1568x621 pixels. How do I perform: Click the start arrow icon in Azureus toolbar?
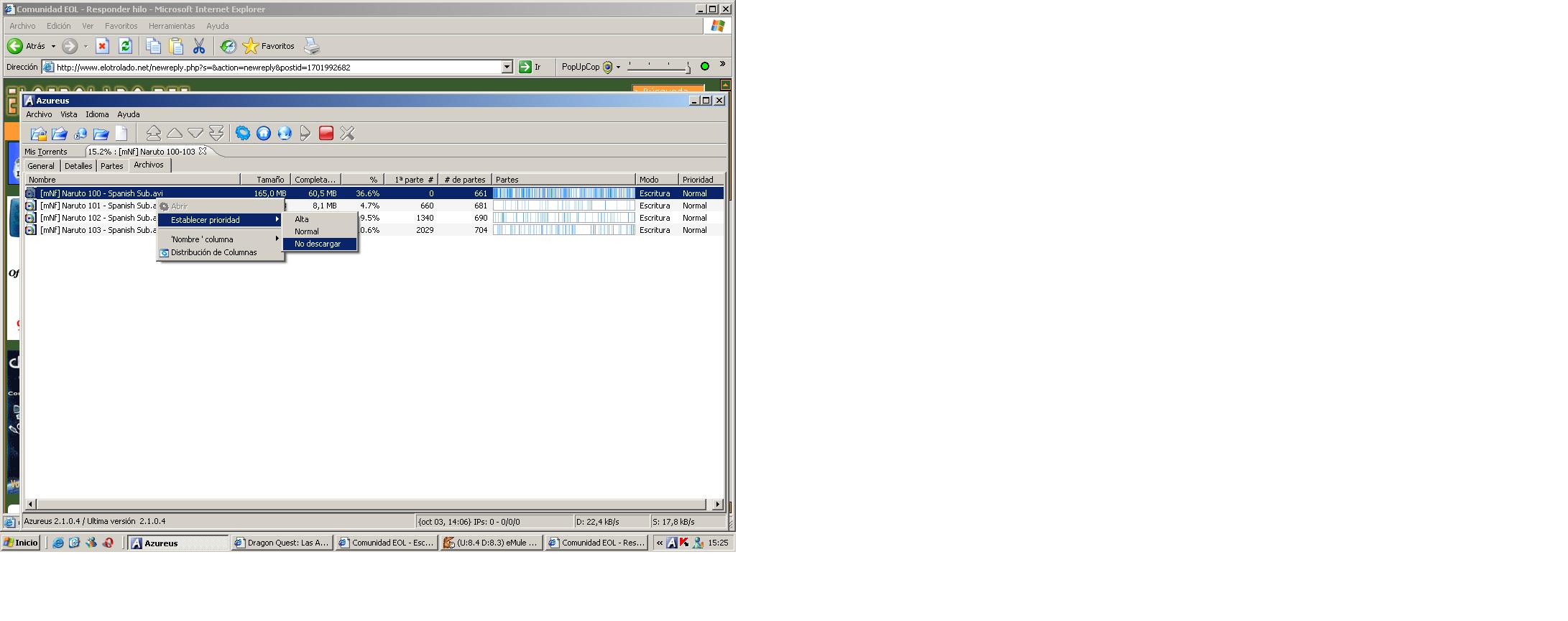[x=305, y=133]
